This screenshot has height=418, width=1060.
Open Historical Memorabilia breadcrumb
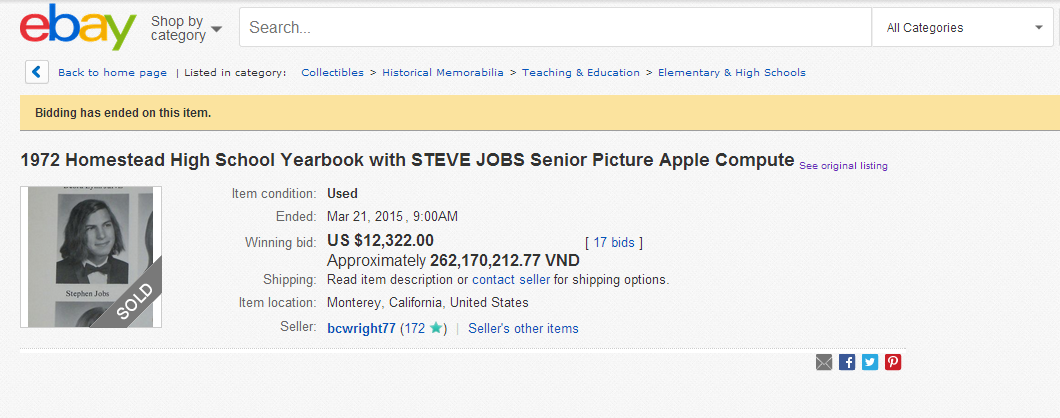click(x=443, y=73)
